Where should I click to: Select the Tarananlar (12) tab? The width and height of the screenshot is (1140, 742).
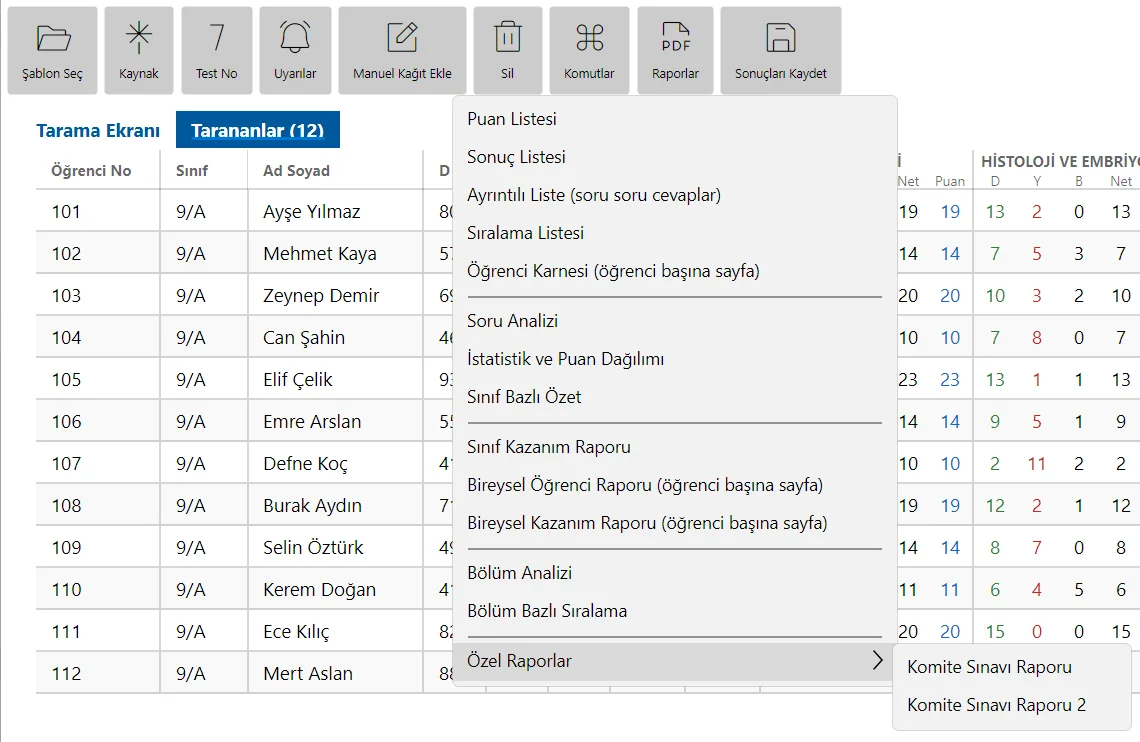258,130
